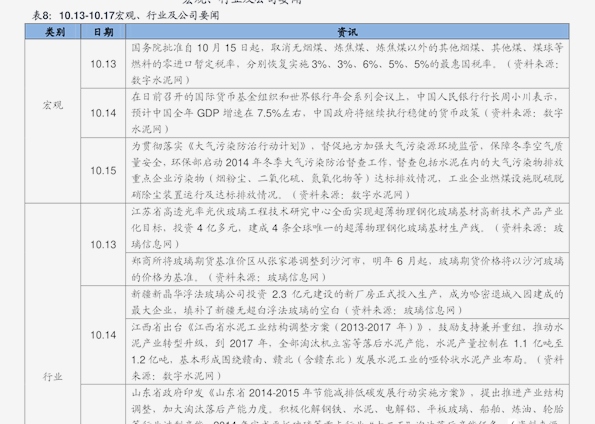Click the 资讯 column header

pyautogui.click(x=347, y=32)
